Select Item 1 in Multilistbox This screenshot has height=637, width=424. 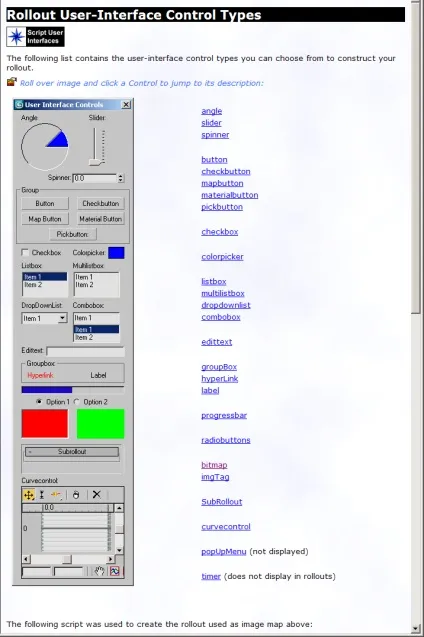(96, 277)
